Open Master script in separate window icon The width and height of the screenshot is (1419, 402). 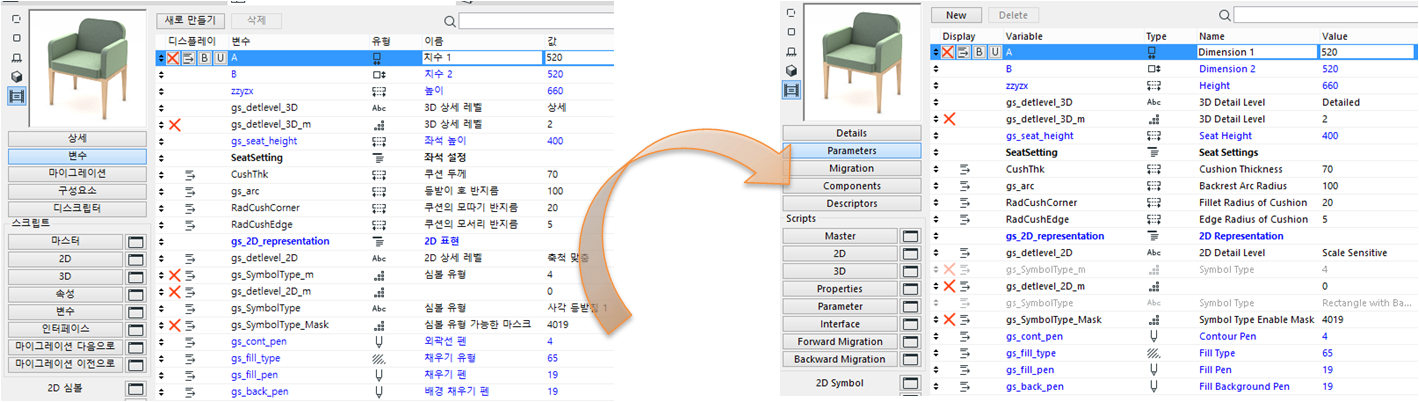point(911,236)
